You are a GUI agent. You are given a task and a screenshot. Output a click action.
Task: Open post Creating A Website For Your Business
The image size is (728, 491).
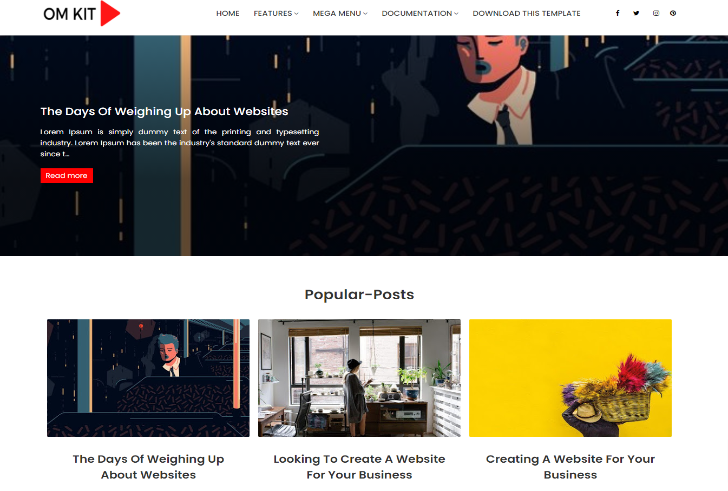pos(570,467)
